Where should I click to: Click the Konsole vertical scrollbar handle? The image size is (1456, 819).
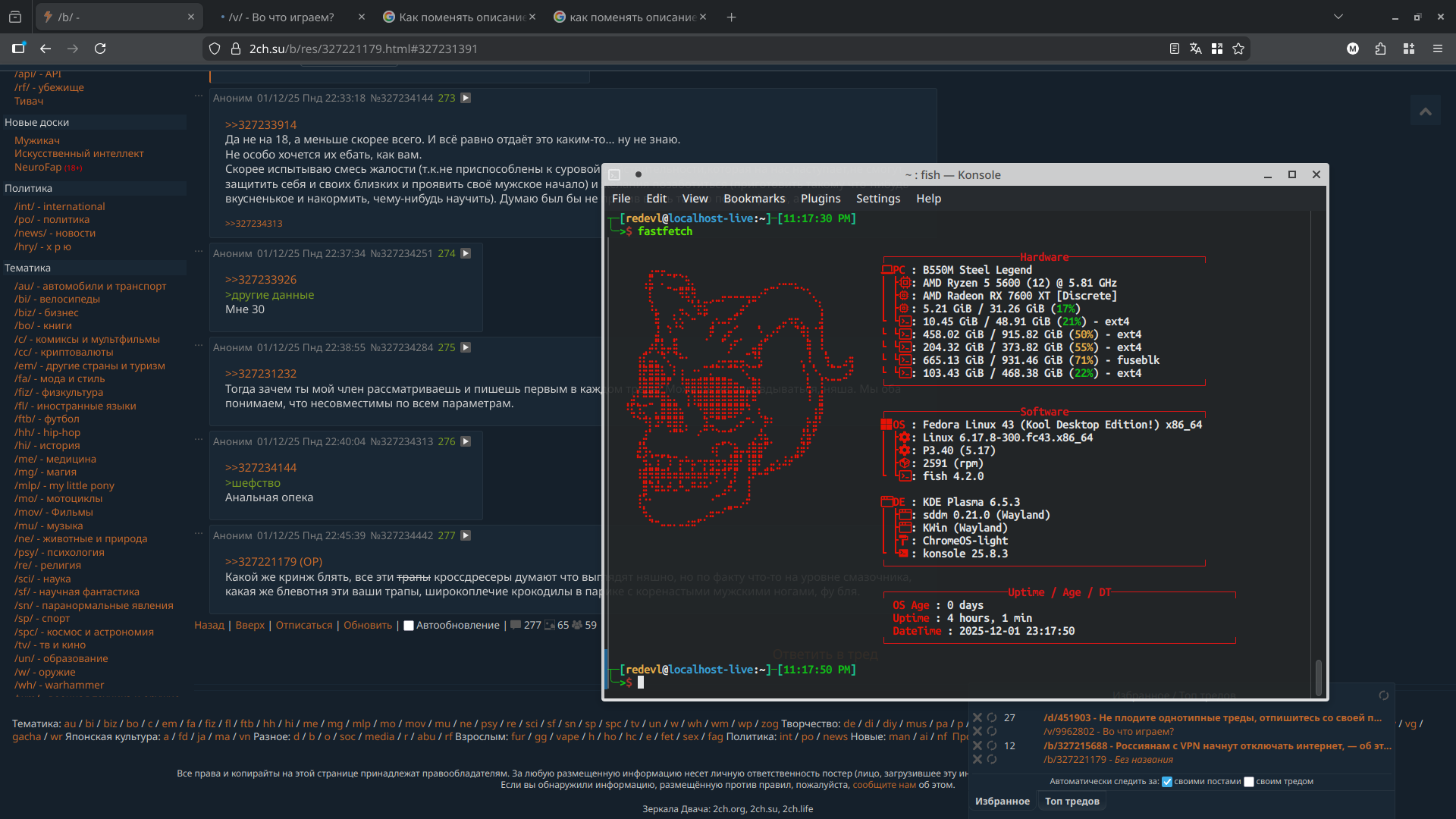pyautogui.click(x=1319, y=676)
